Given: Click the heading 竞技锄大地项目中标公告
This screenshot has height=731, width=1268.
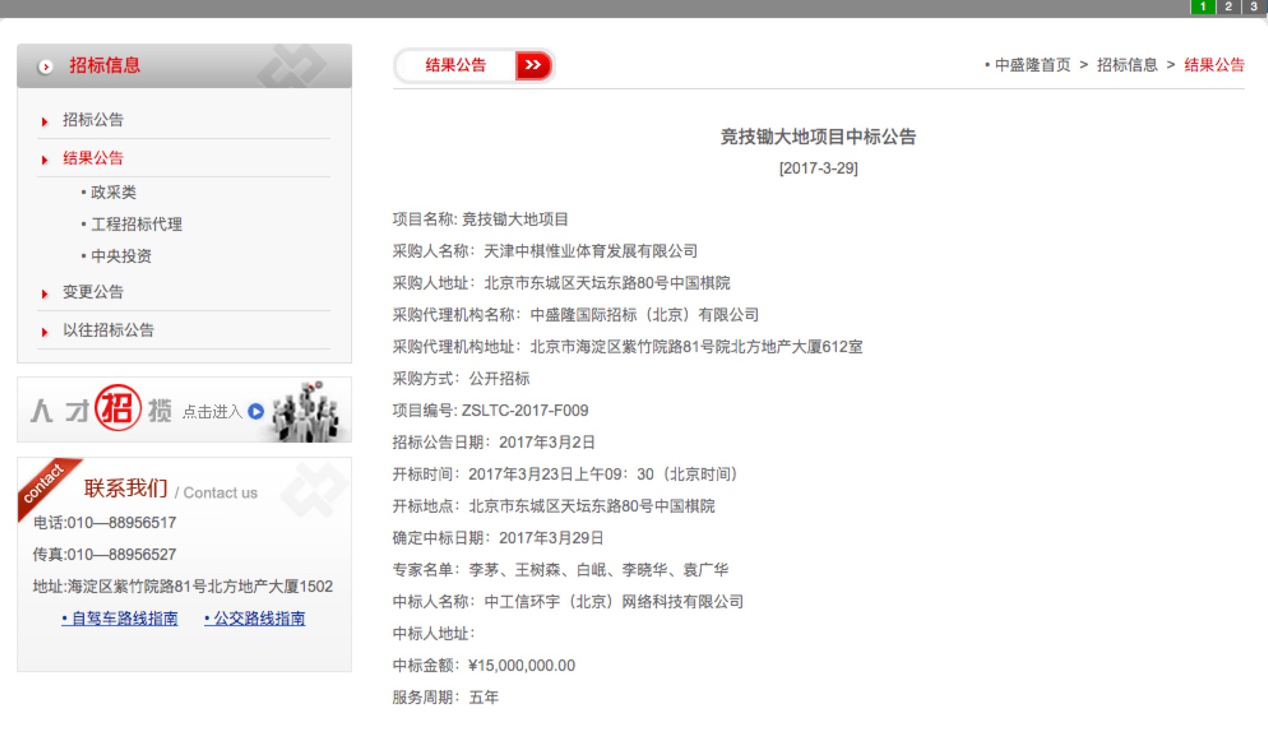Looking at the screenshot, I should pos(818,137).
